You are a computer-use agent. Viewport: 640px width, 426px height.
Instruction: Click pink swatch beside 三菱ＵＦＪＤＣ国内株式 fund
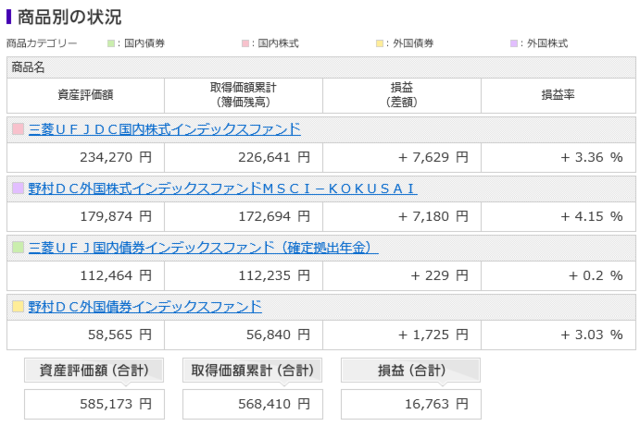tap(18, 129)
